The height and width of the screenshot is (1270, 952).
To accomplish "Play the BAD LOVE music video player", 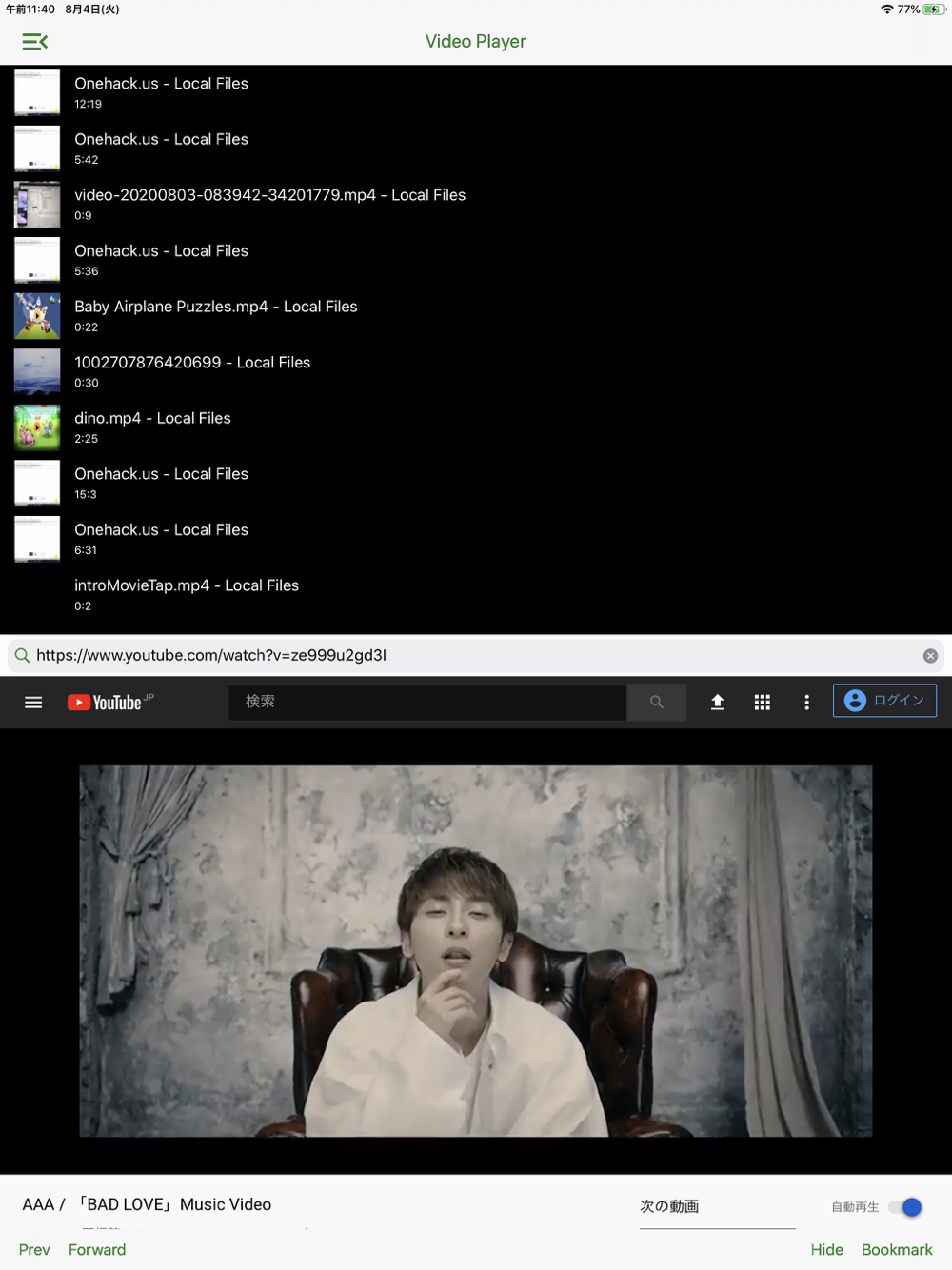I will [476, 951].
